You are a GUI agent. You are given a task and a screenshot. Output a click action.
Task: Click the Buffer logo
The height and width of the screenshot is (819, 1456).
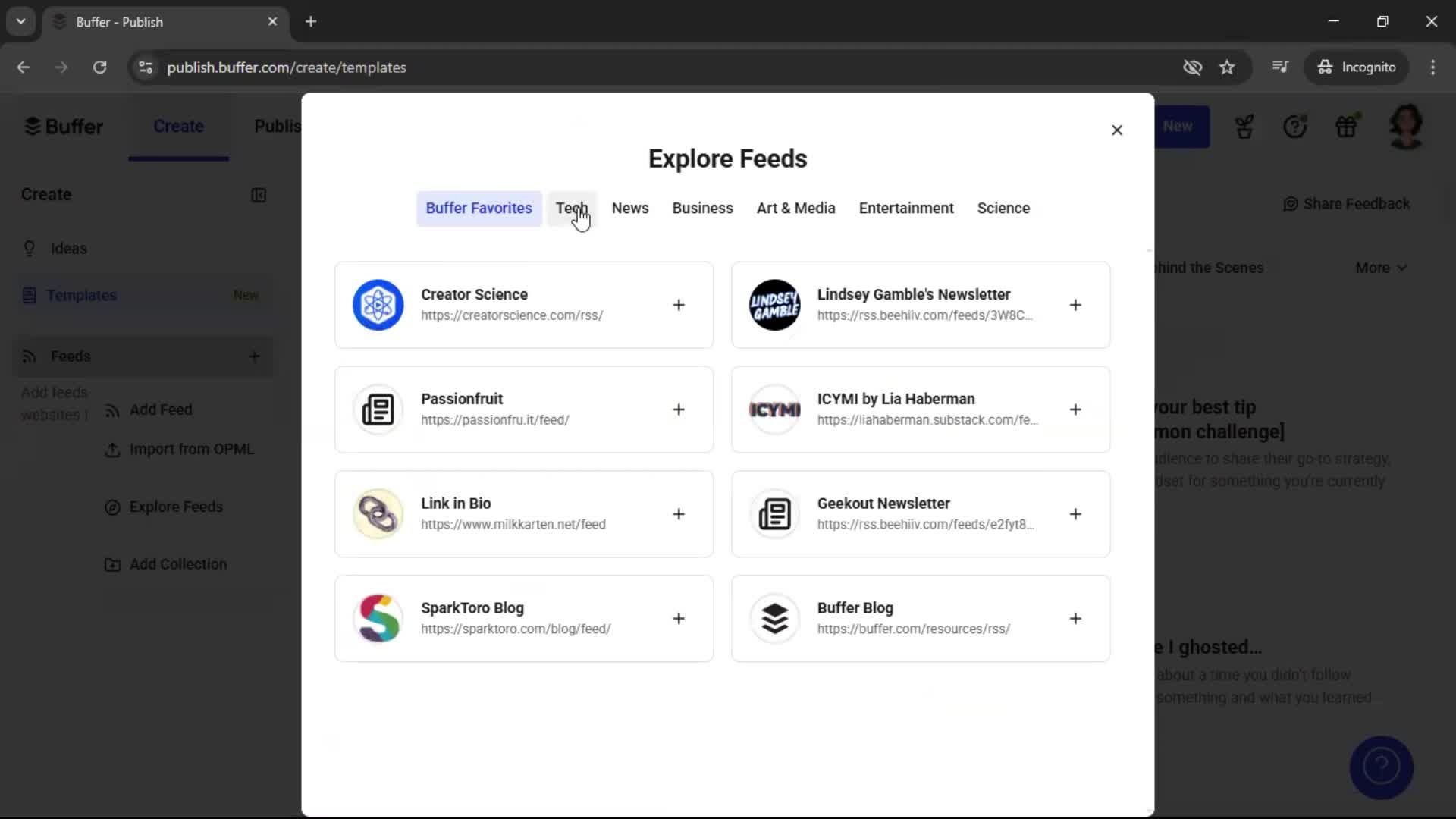coord(64,126)
